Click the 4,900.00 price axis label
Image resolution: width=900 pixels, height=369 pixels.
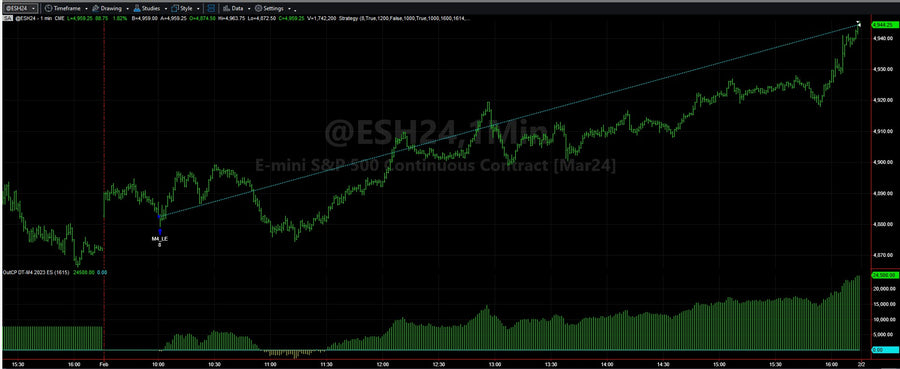pos(882,162)
